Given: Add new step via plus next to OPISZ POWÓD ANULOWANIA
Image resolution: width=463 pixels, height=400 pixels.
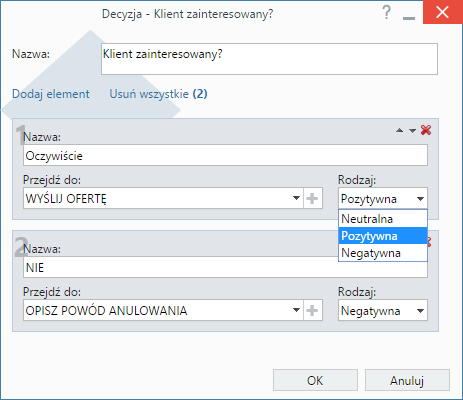Looking at the screenshot, I should click(x=312, y=310).
